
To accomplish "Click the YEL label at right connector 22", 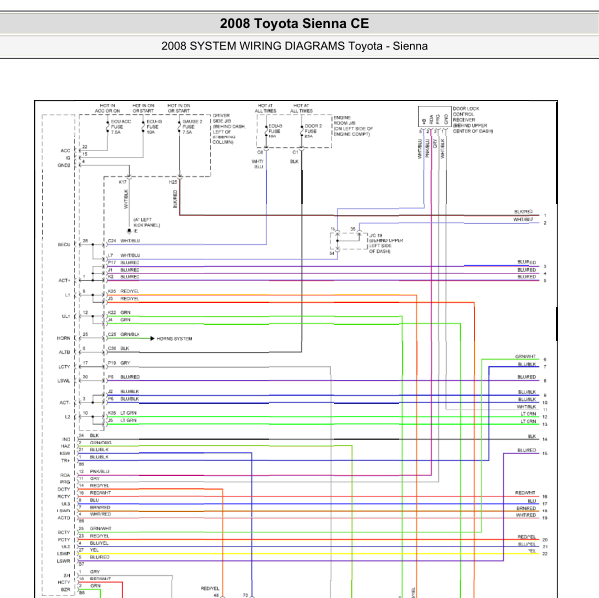I will click(x=532, y=551).
